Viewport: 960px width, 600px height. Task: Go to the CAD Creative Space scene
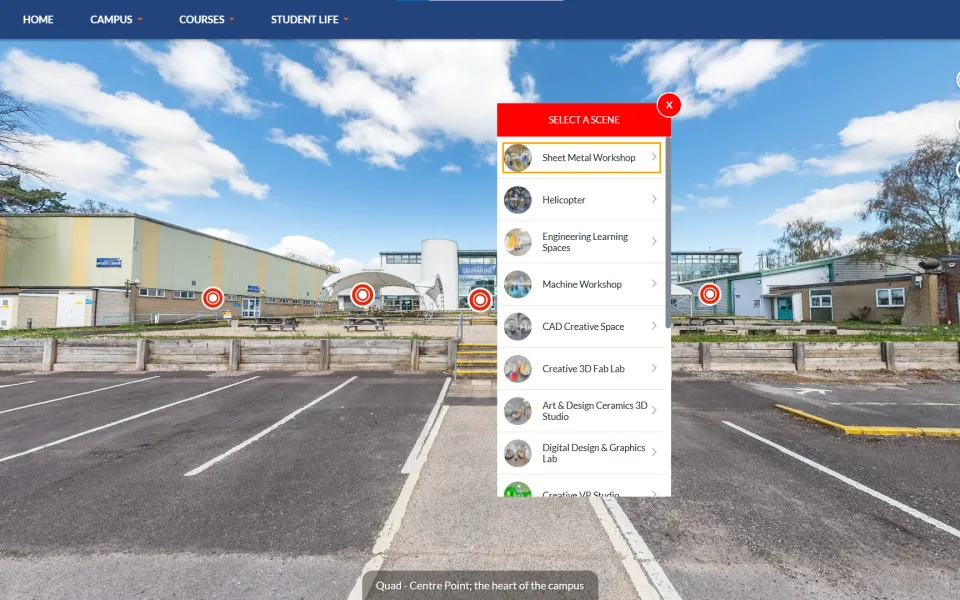581,326
